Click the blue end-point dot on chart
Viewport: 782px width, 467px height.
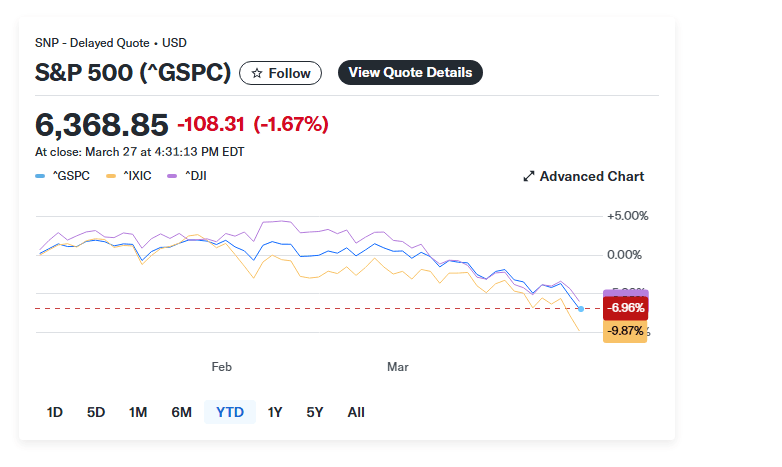[x=582, y=308]
